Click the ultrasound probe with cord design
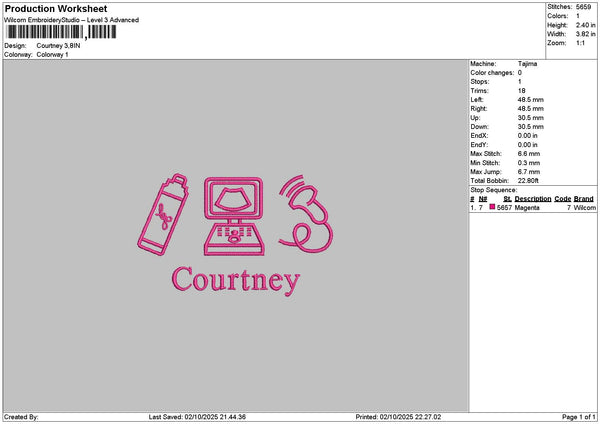 (x=306, y=214)
